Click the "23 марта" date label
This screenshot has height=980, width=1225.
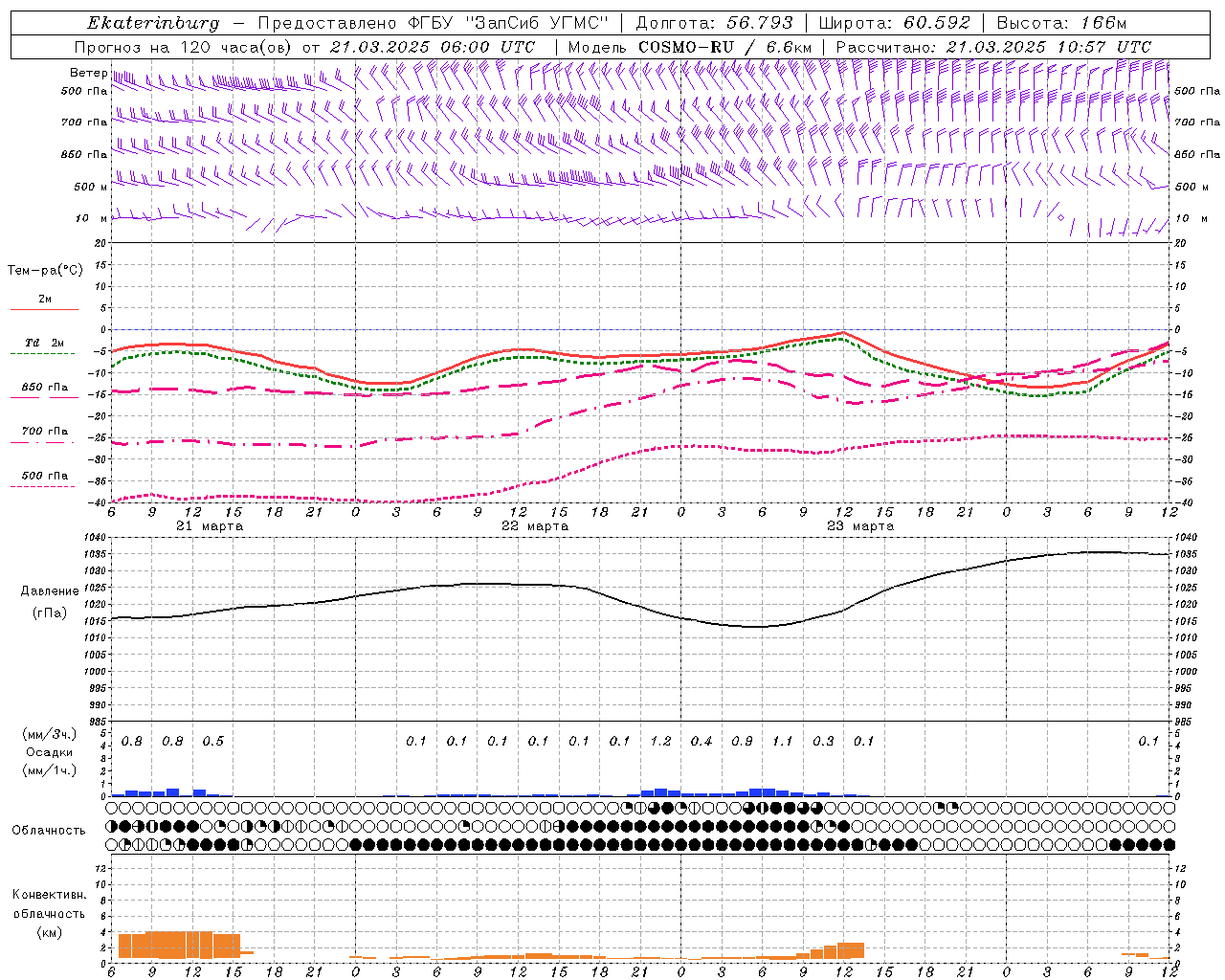[x=861, y=526]
